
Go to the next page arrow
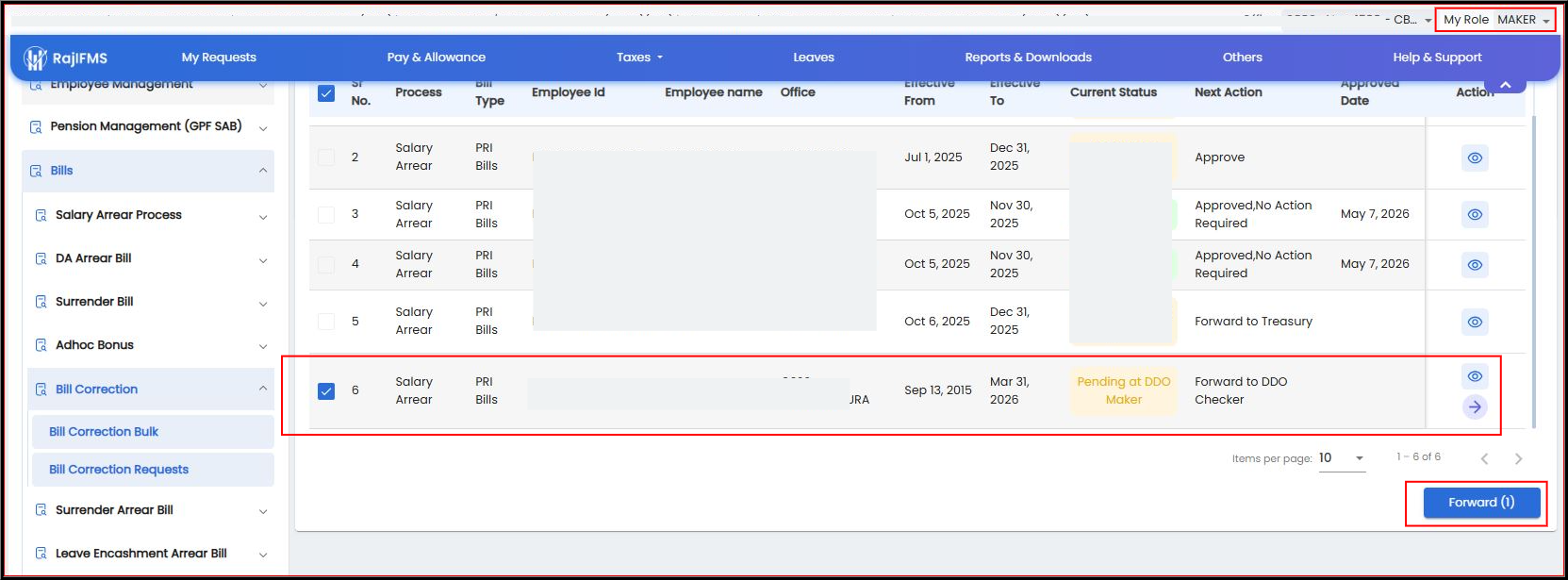pyautogui.click(x=1518, y=459)
